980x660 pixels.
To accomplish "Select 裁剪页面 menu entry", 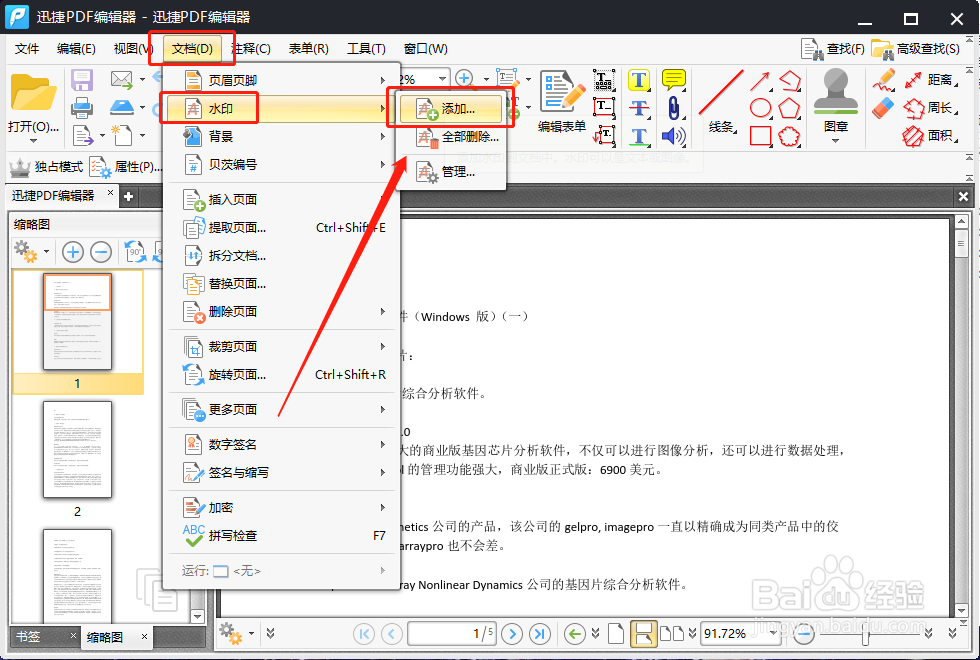I will 281,346.
